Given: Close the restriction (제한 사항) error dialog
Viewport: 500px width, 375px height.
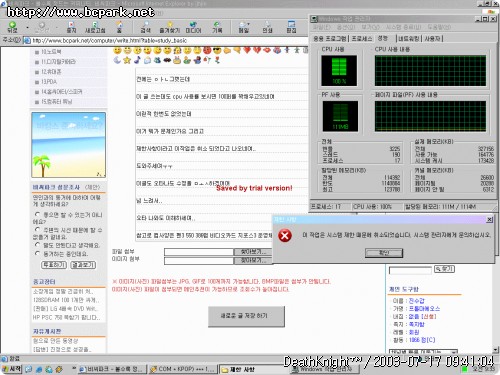Looking at the screenshot, I should click(489, 220).
